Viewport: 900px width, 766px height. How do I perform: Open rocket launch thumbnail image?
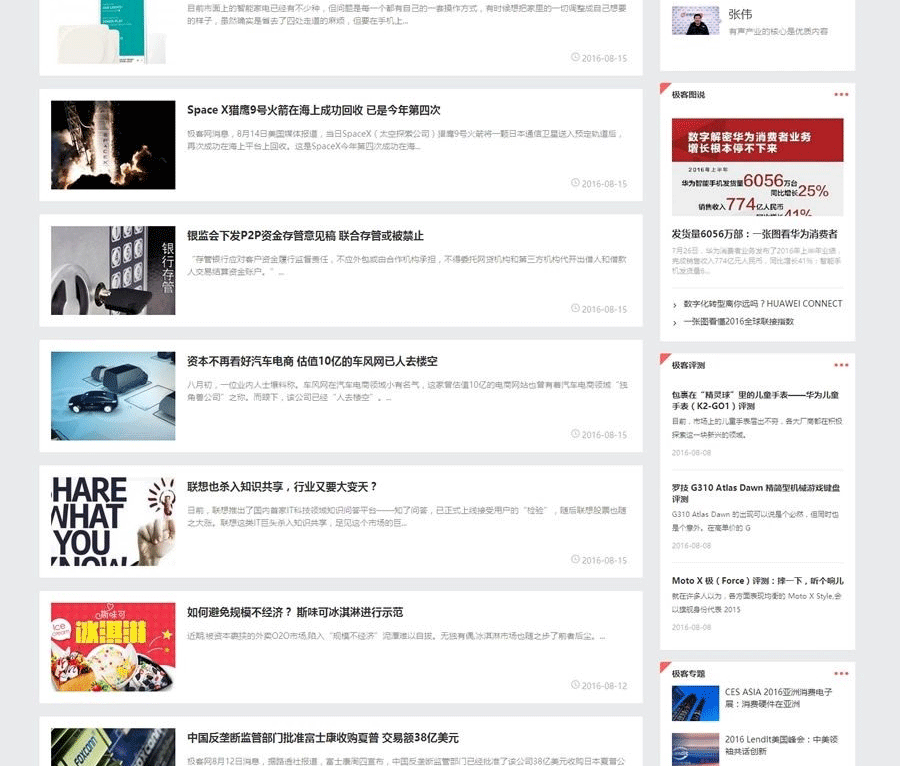[113, 145]
